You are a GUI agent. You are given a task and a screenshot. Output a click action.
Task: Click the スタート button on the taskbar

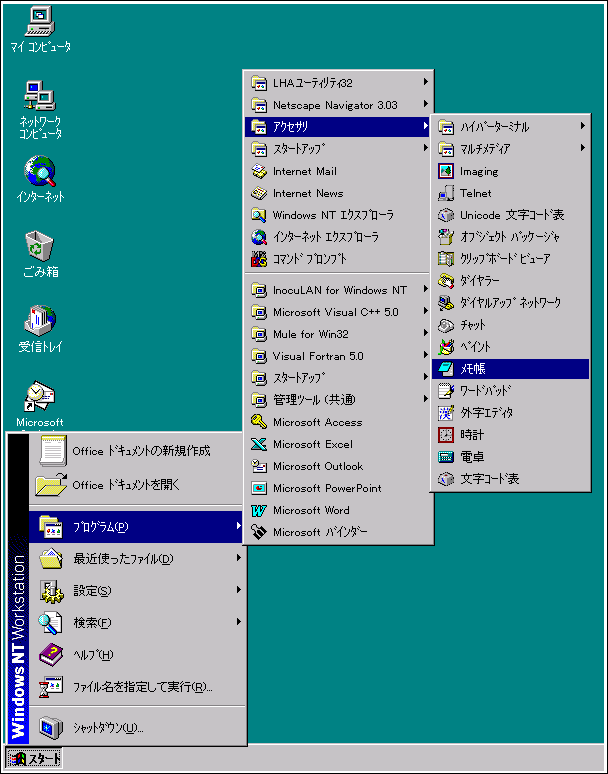34,759
